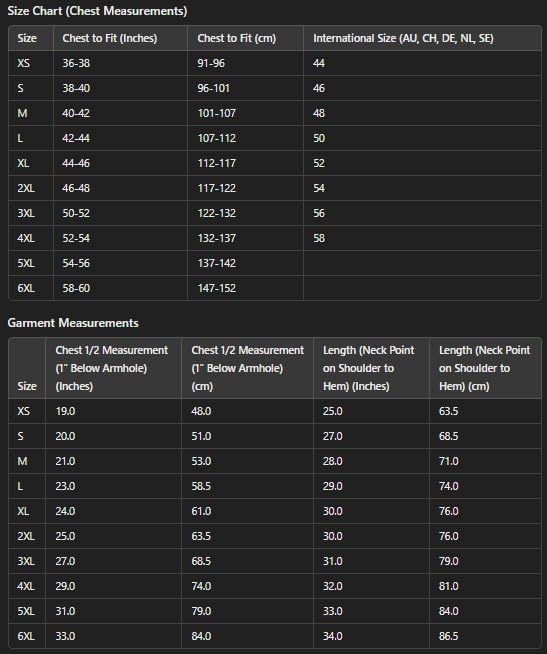Click the 58.5 cm garment chest value for L
The image size is (547, 654).
tap(201, 486)
